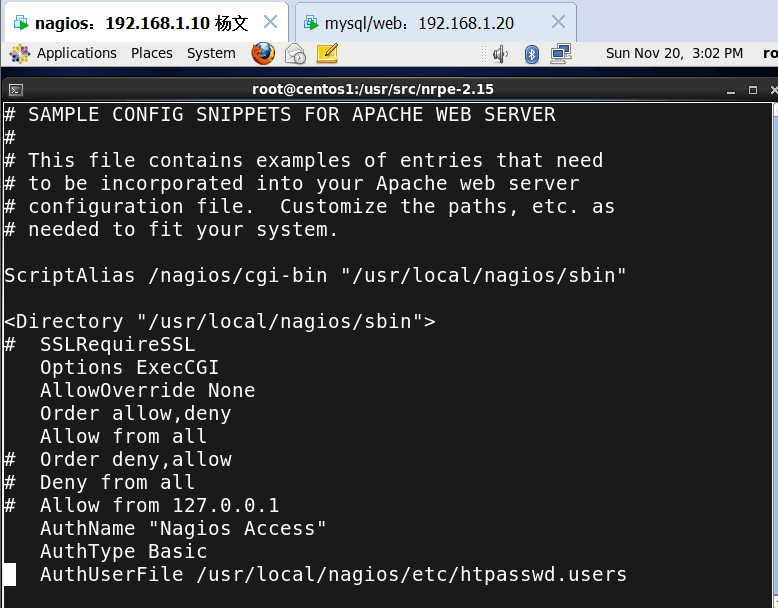Click the terminal title root@centos1:/usr/src/nrpe-2.15
Screen dimensions: 778x608
tap(373, 89)
